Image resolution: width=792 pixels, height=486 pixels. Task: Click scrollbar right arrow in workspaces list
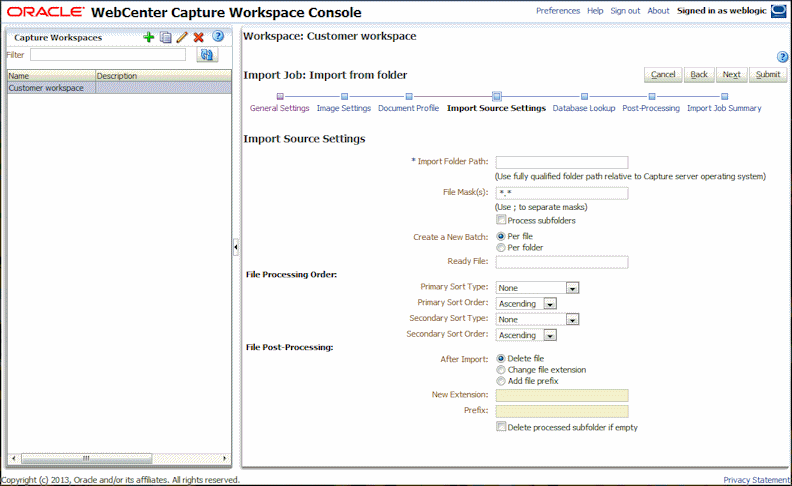click(225, 458)
